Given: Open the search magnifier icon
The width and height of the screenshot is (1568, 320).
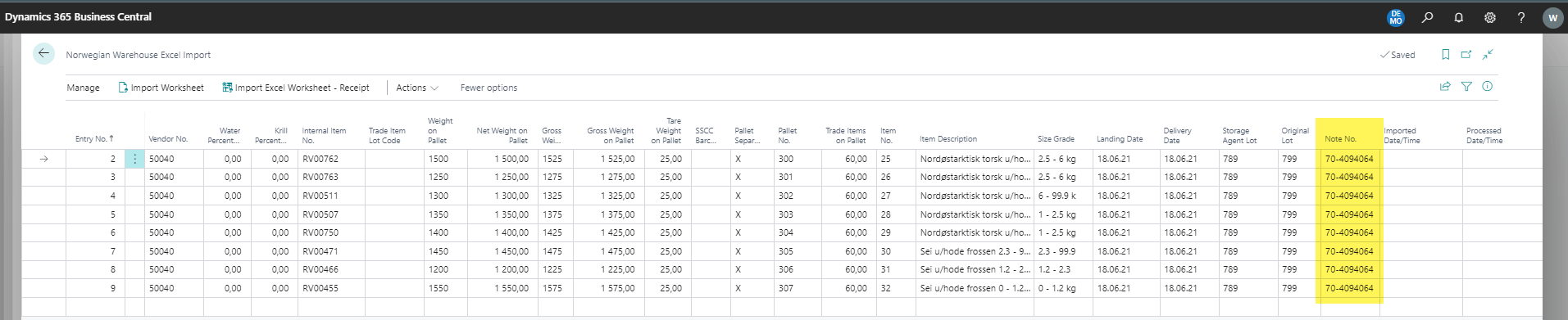Looking at the screenshot, I should 1427,17.
